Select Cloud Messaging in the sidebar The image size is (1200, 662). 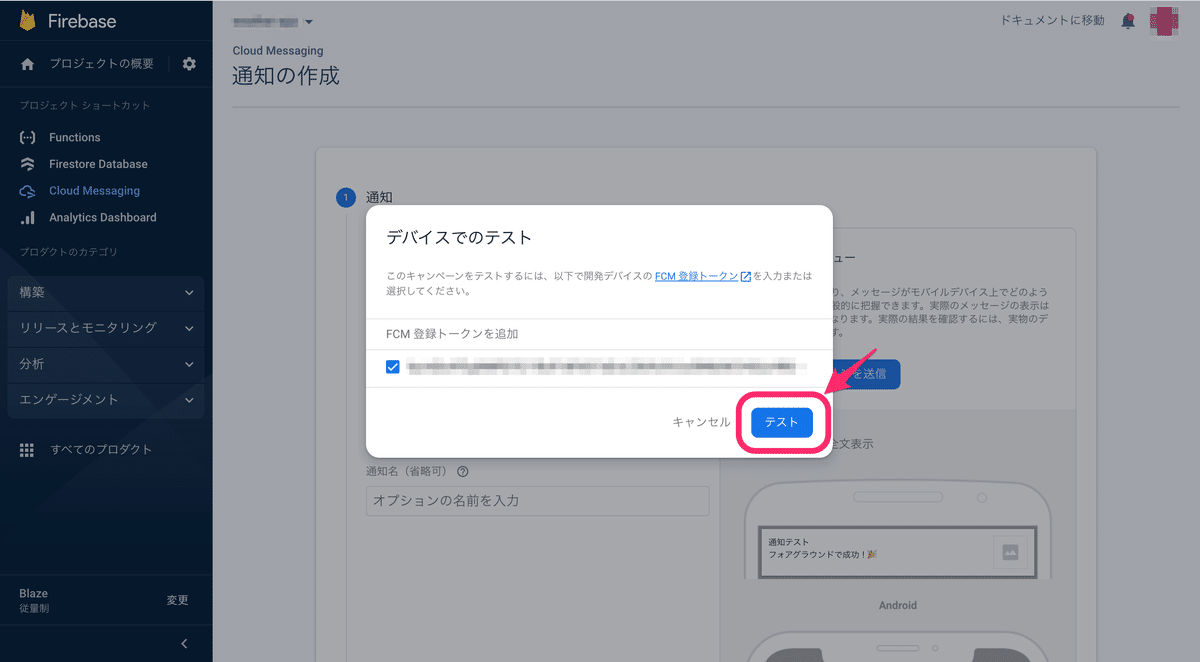click(x=94, y=191)
